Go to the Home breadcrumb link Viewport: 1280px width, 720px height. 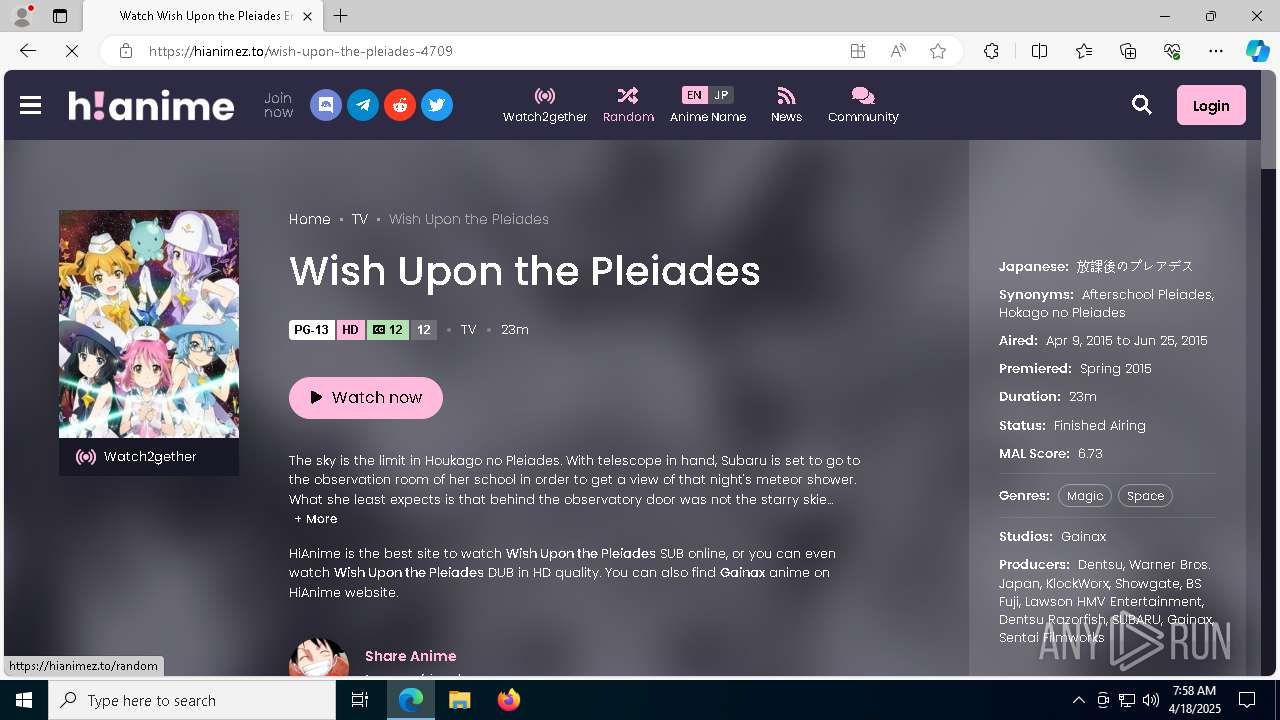310,219
